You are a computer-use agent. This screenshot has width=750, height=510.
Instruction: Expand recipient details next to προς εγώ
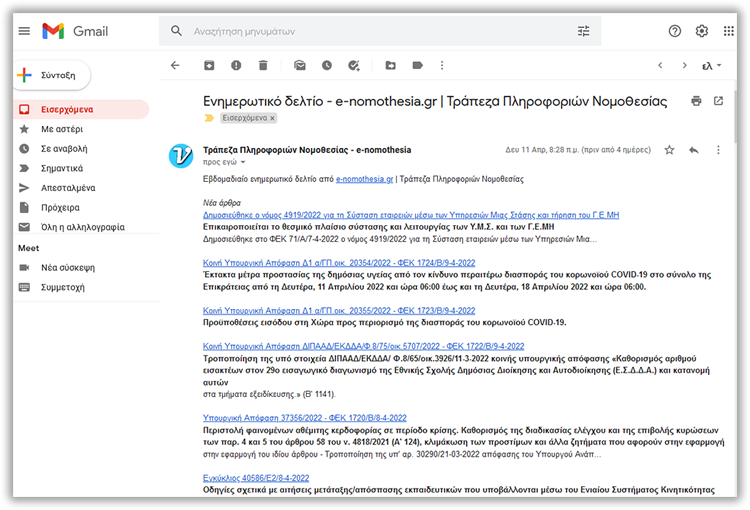[x=241, y=161]
